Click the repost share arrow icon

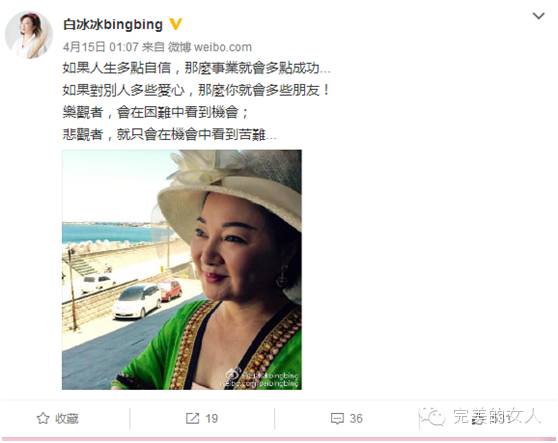(x=193, y=418)
